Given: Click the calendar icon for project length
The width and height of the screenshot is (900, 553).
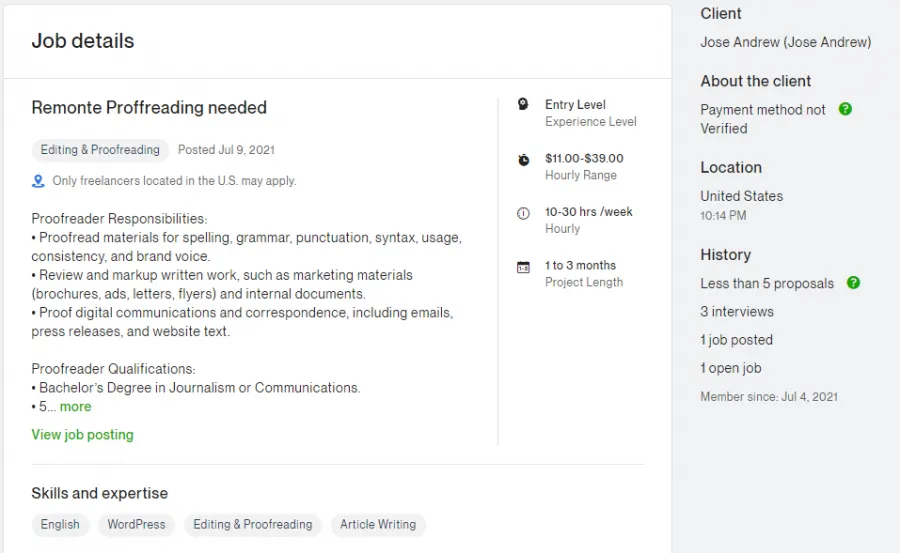Looking at the screenshot, I should 523,268.
